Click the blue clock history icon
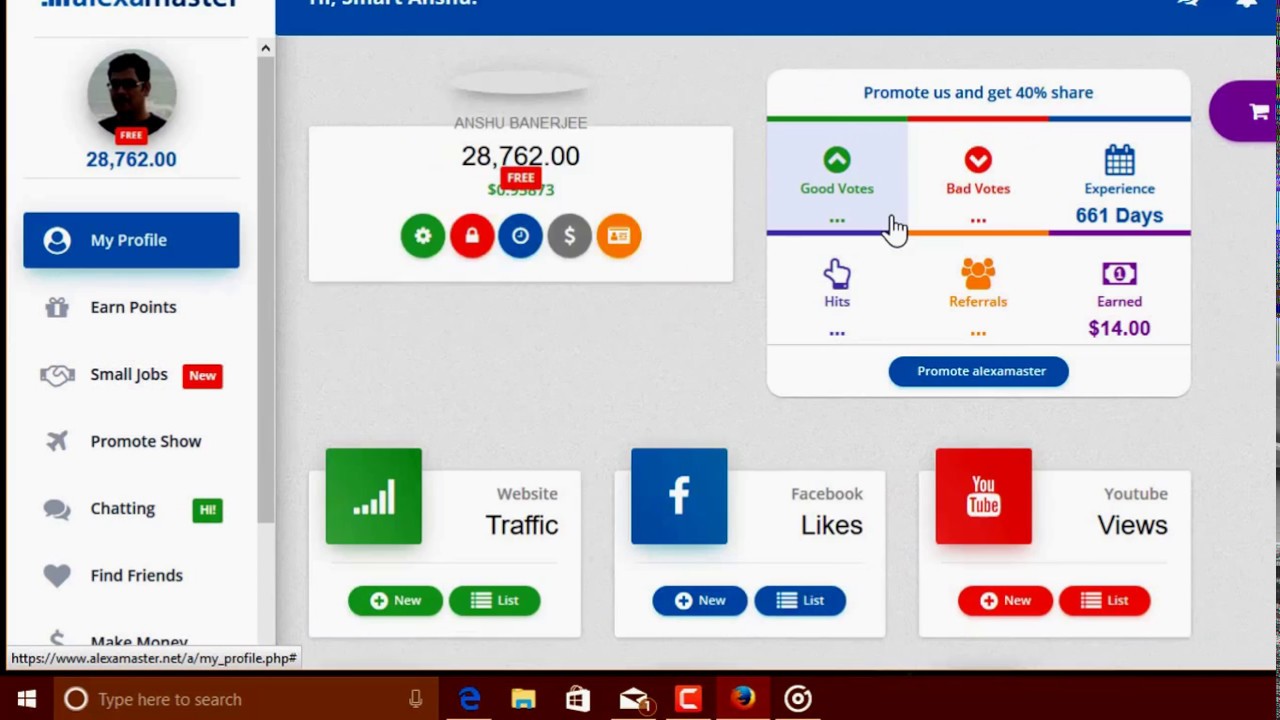 [521, 236]
